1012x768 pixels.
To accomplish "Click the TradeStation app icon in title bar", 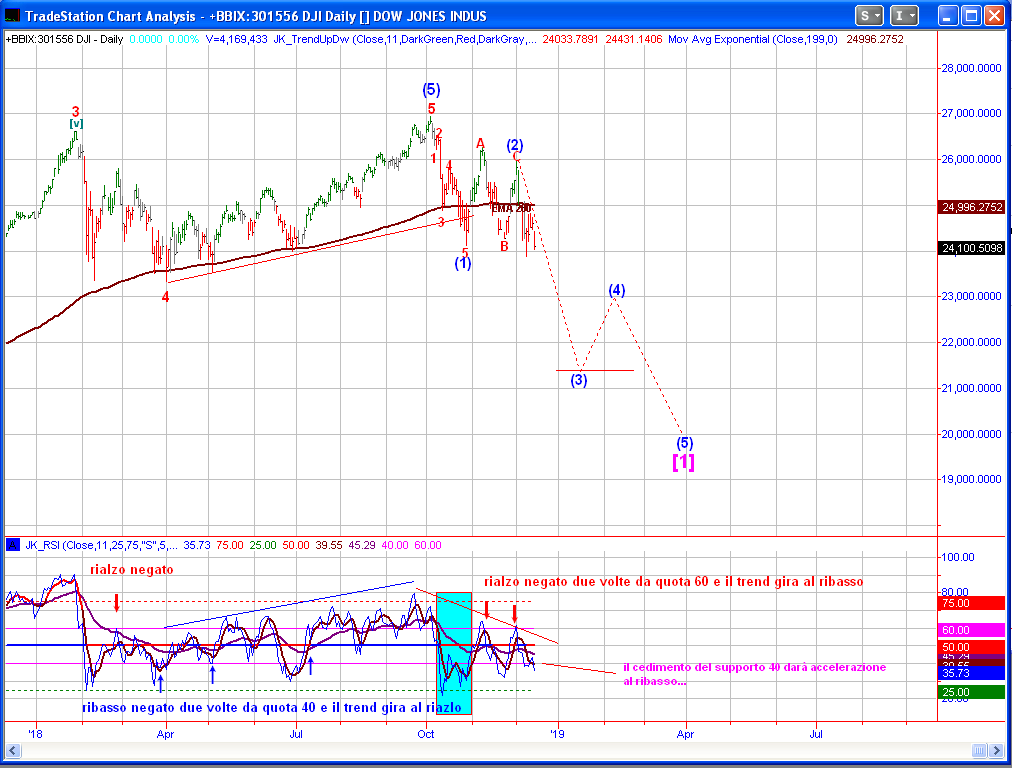I will pos(12,15).
